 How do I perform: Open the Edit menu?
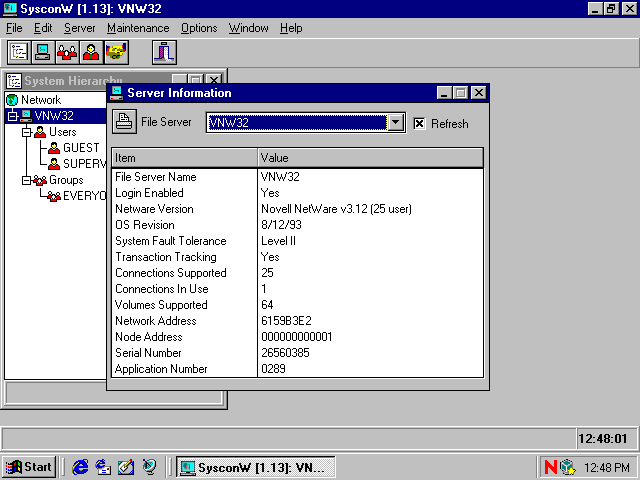coord(43,28)
